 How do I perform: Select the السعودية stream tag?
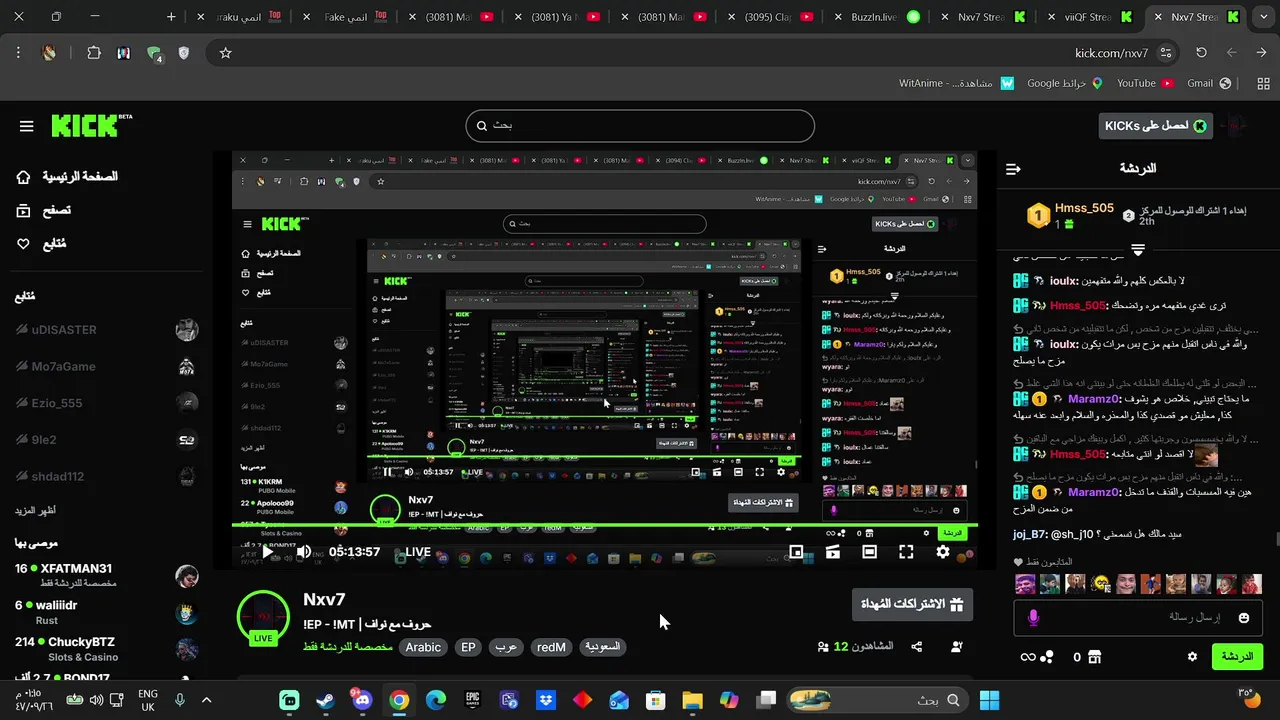coord(603,647)
